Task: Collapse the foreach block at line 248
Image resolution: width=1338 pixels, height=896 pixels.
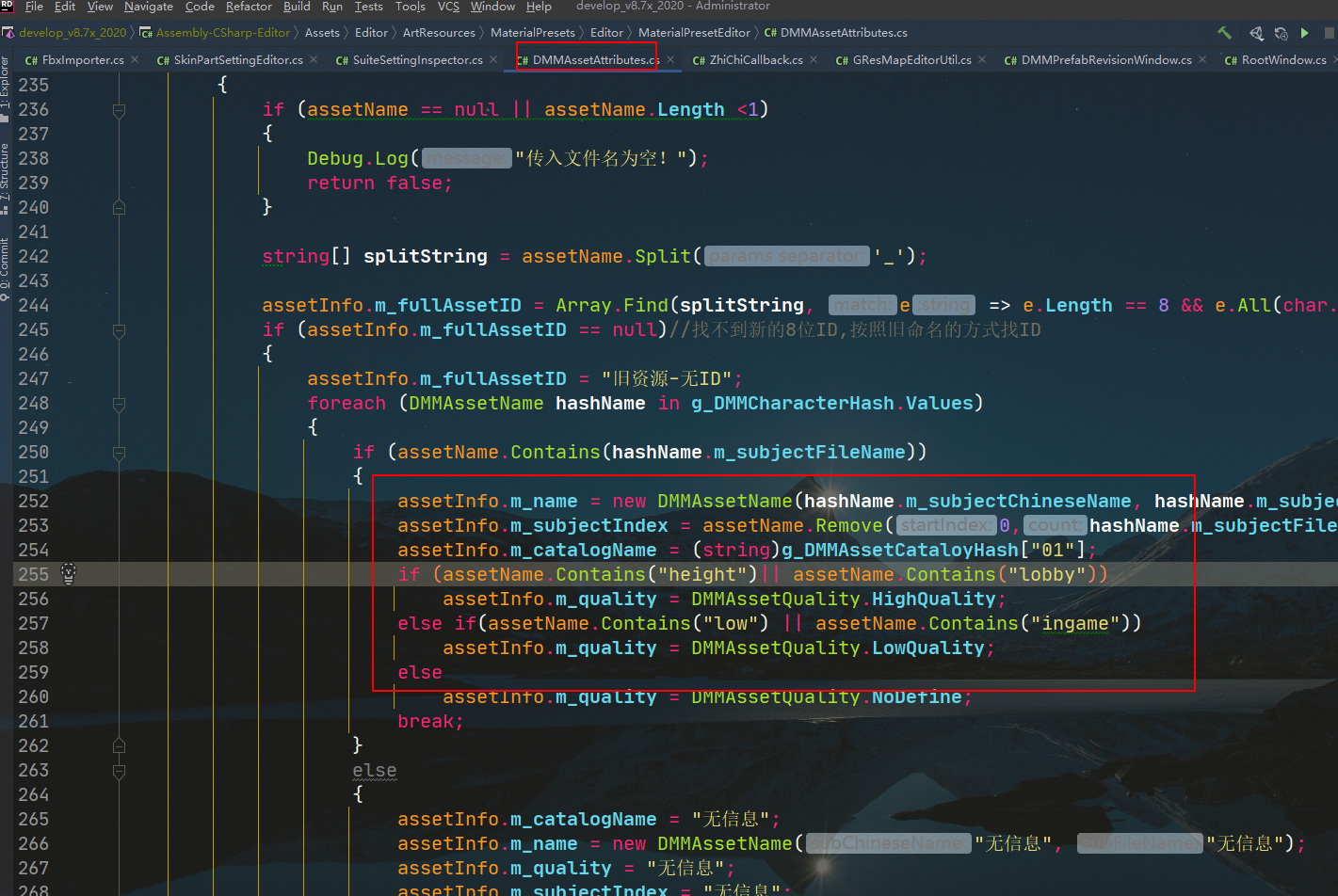Action: [119, 404]
